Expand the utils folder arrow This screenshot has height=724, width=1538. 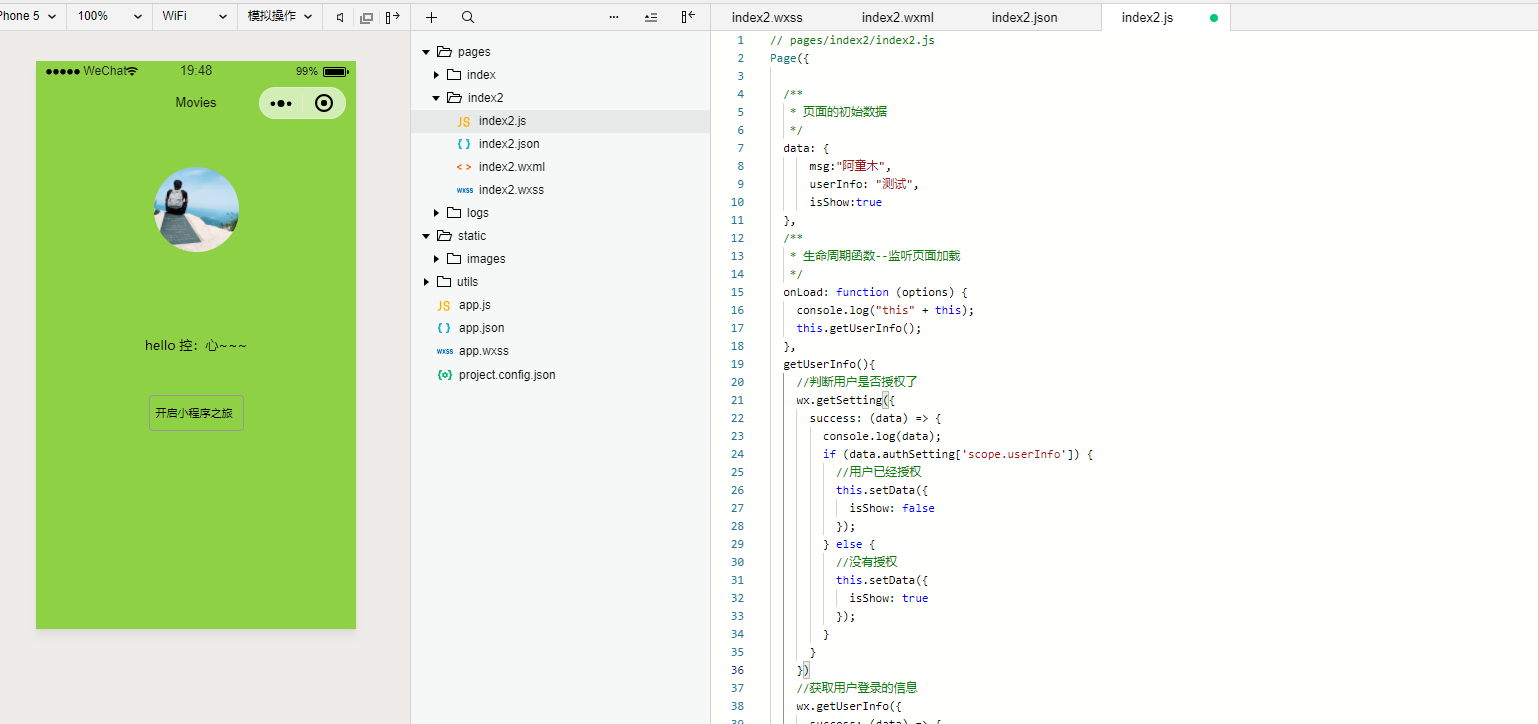[x=426, y=282]
